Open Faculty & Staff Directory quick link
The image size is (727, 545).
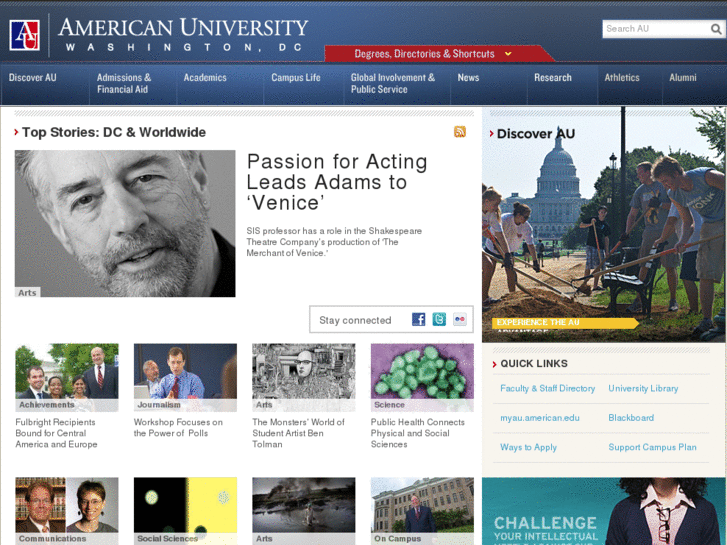tap(547, 389)
